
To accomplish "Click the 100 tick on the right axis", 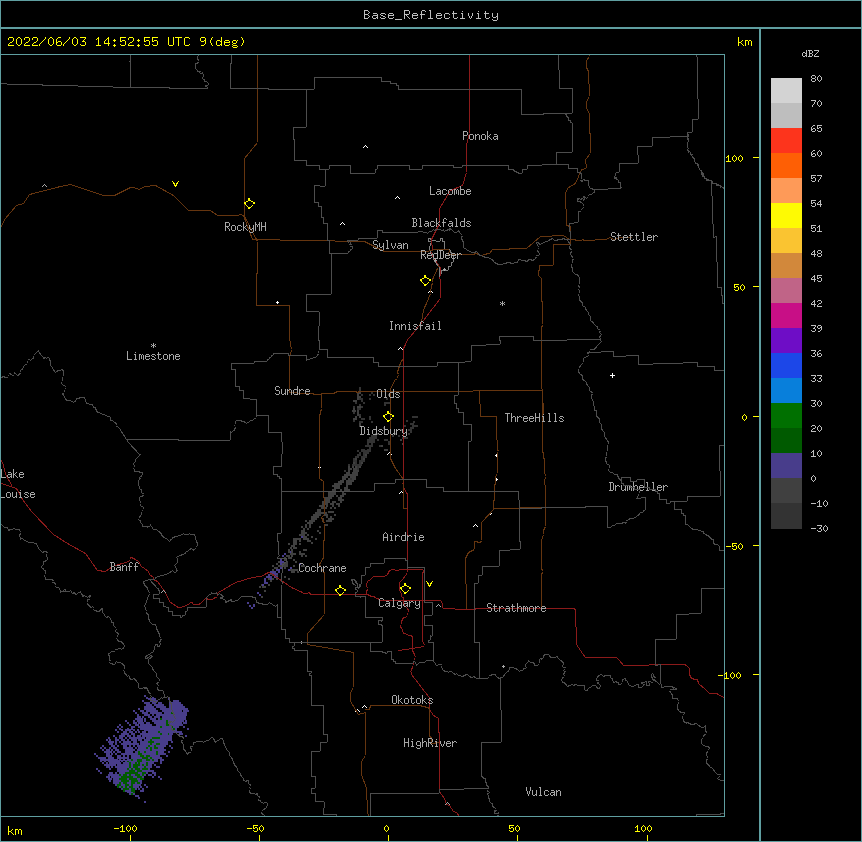I will [x=734, y=158].
